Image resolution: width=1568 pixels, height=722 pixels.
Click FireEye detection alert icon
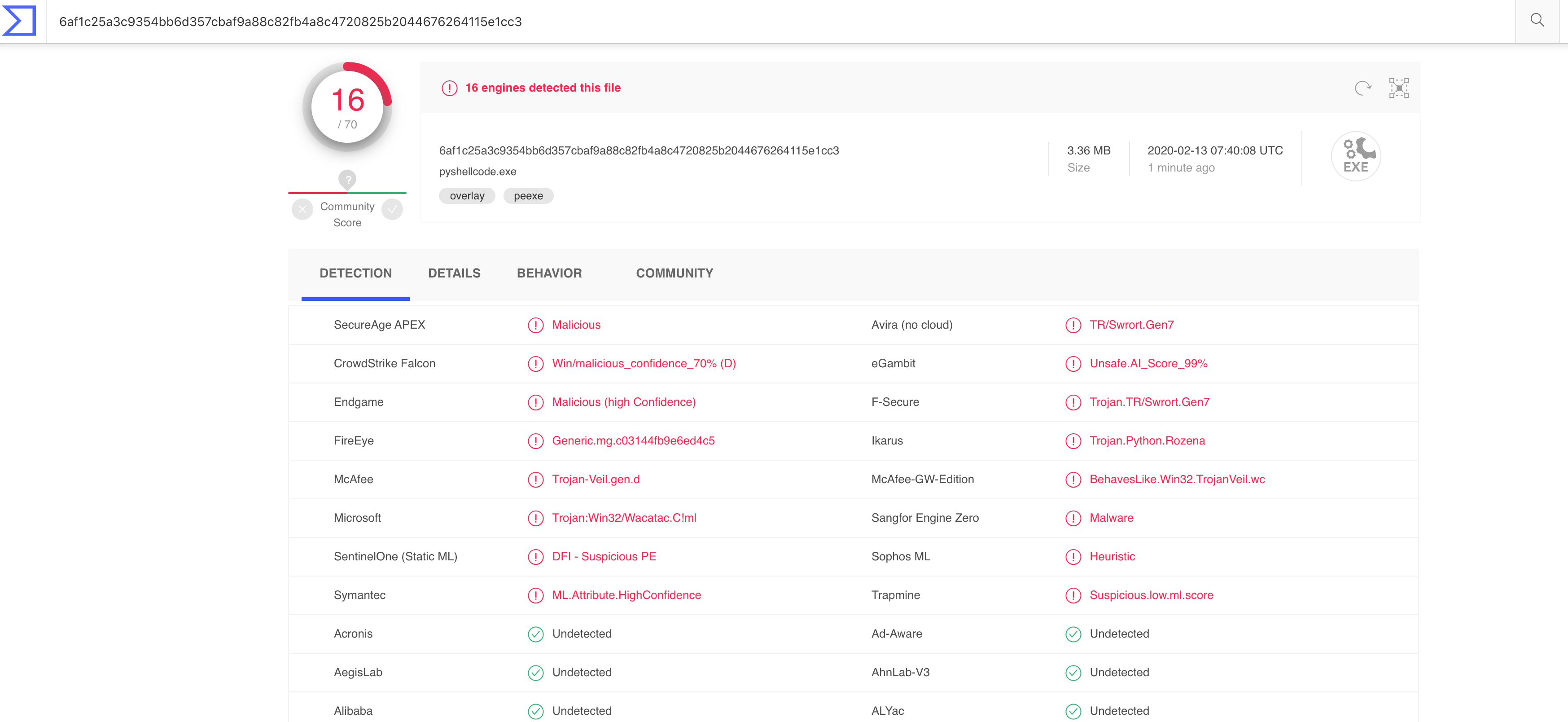pyautogui.click(x=536, y=441)
